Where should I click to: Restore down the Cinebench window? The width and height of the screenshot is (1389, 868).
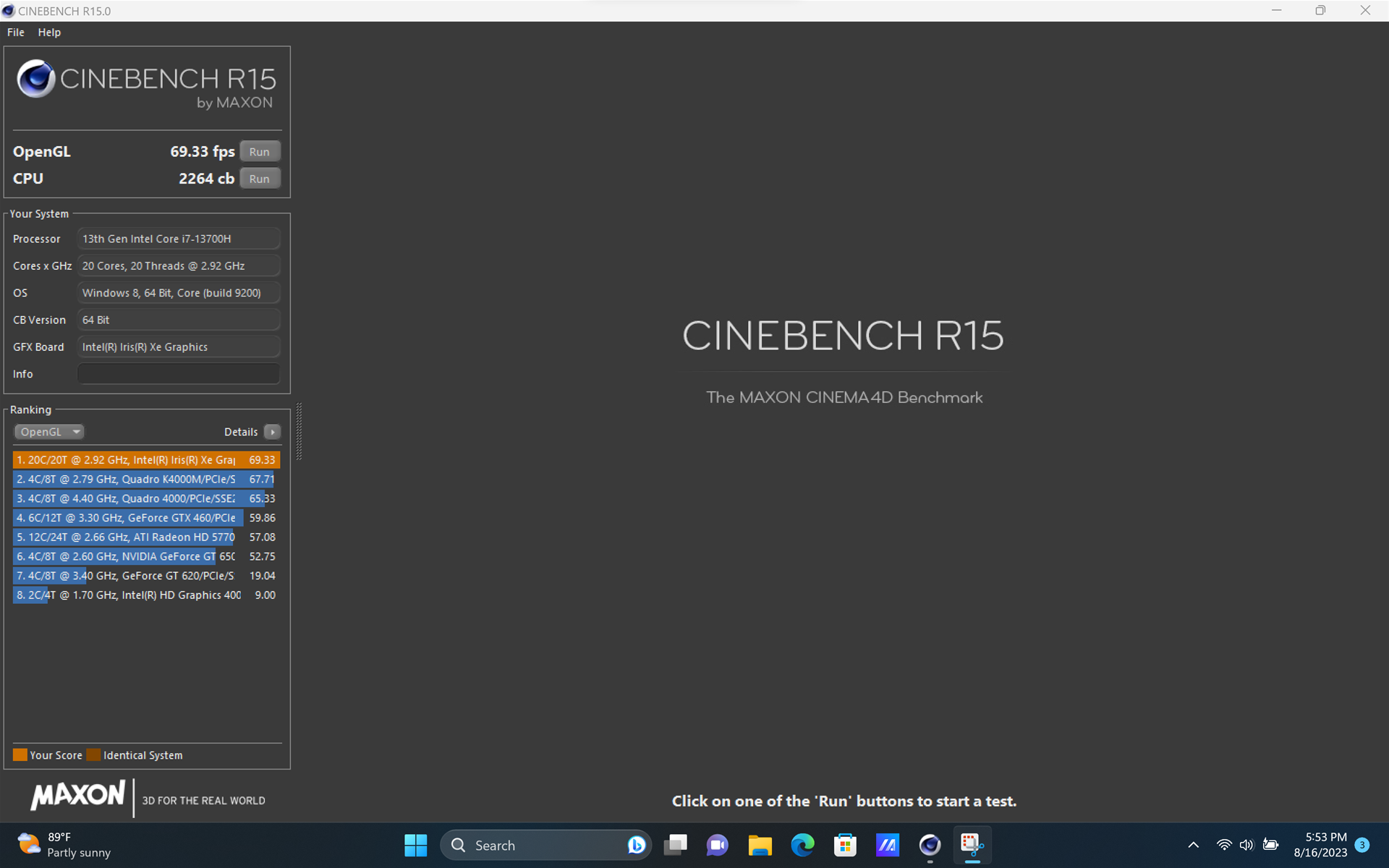(x=1320, y=11)
